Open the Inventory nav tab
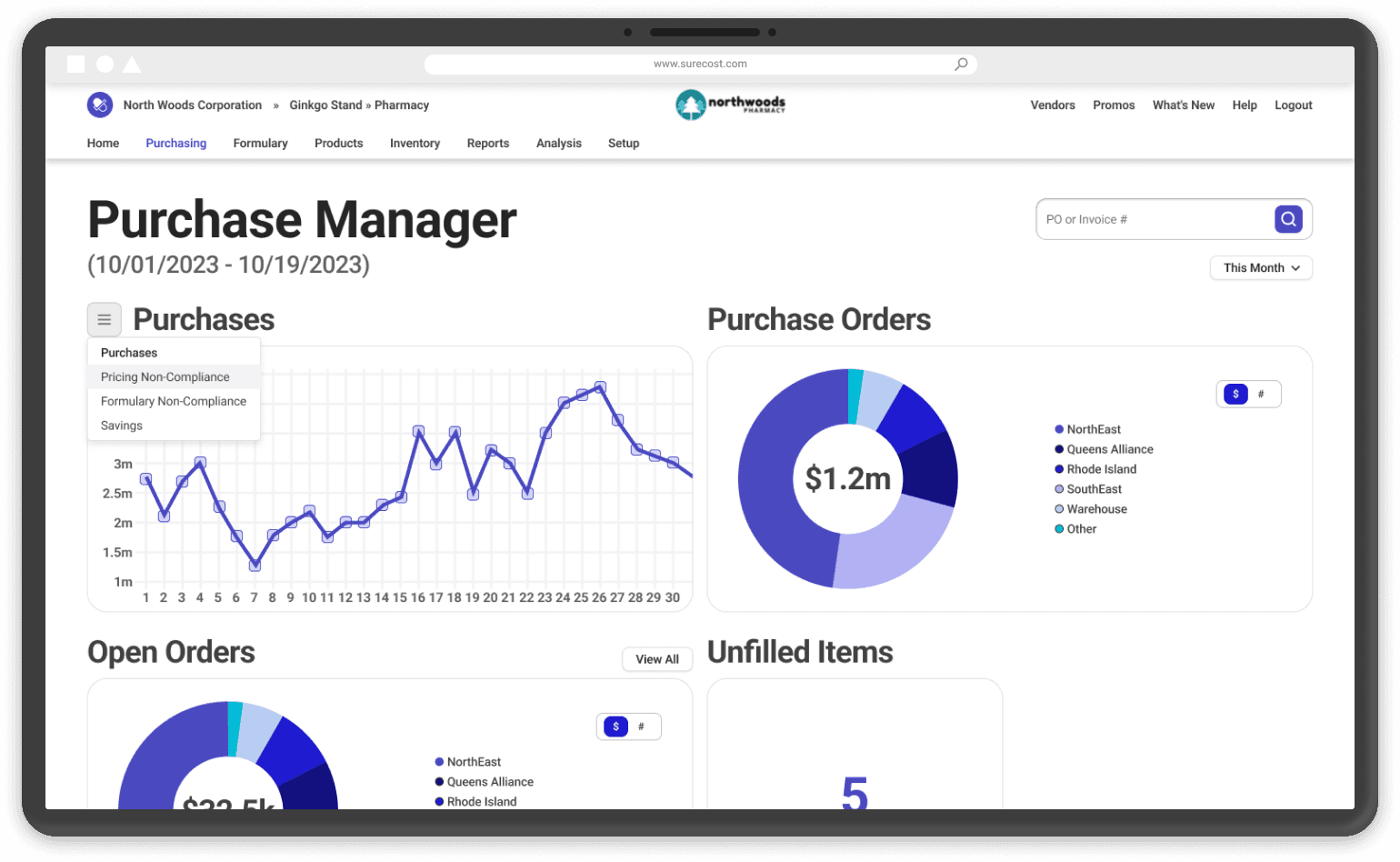 click(x=415, y=143)
